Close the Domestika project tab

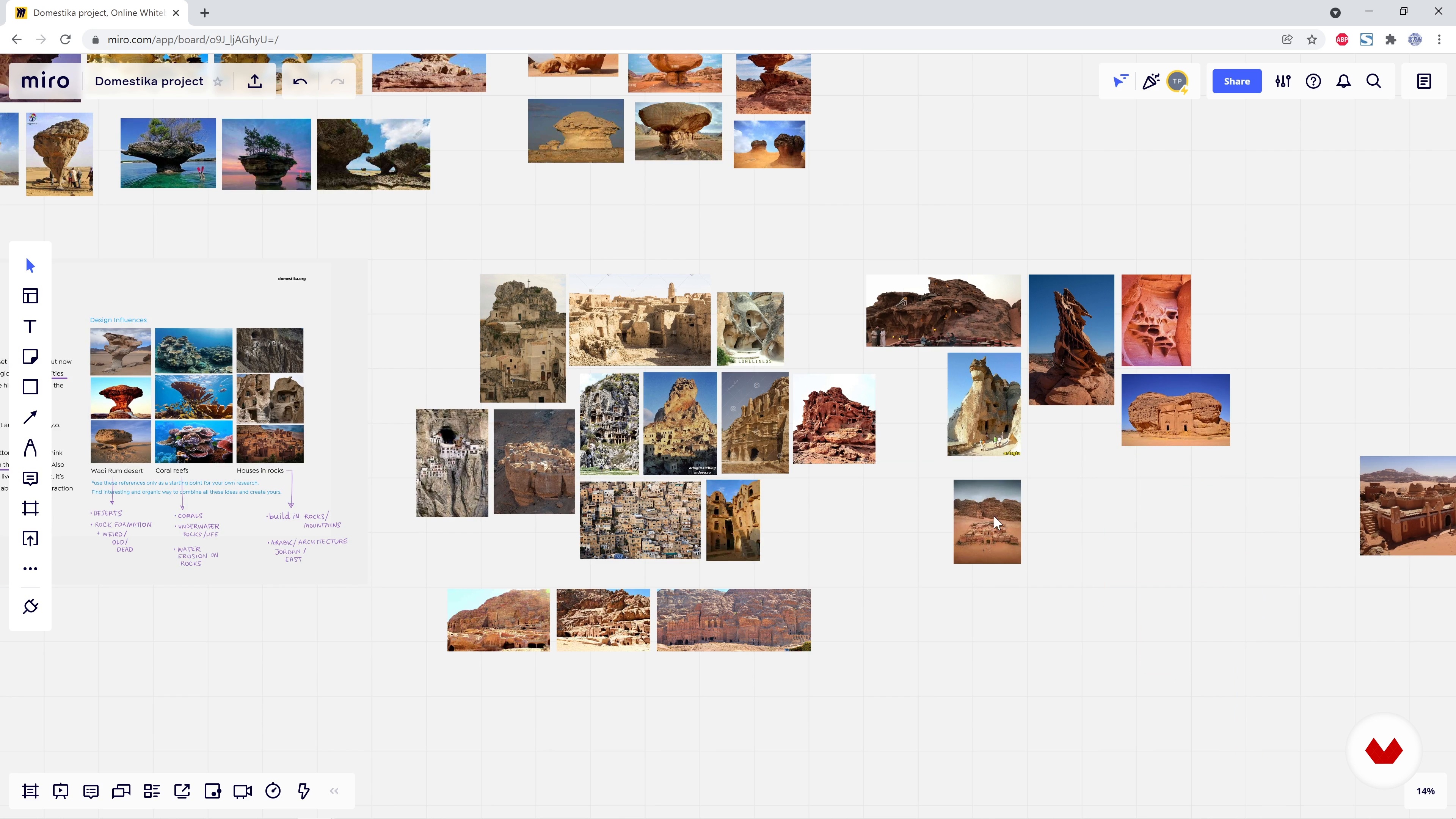(x=176, y=13)
